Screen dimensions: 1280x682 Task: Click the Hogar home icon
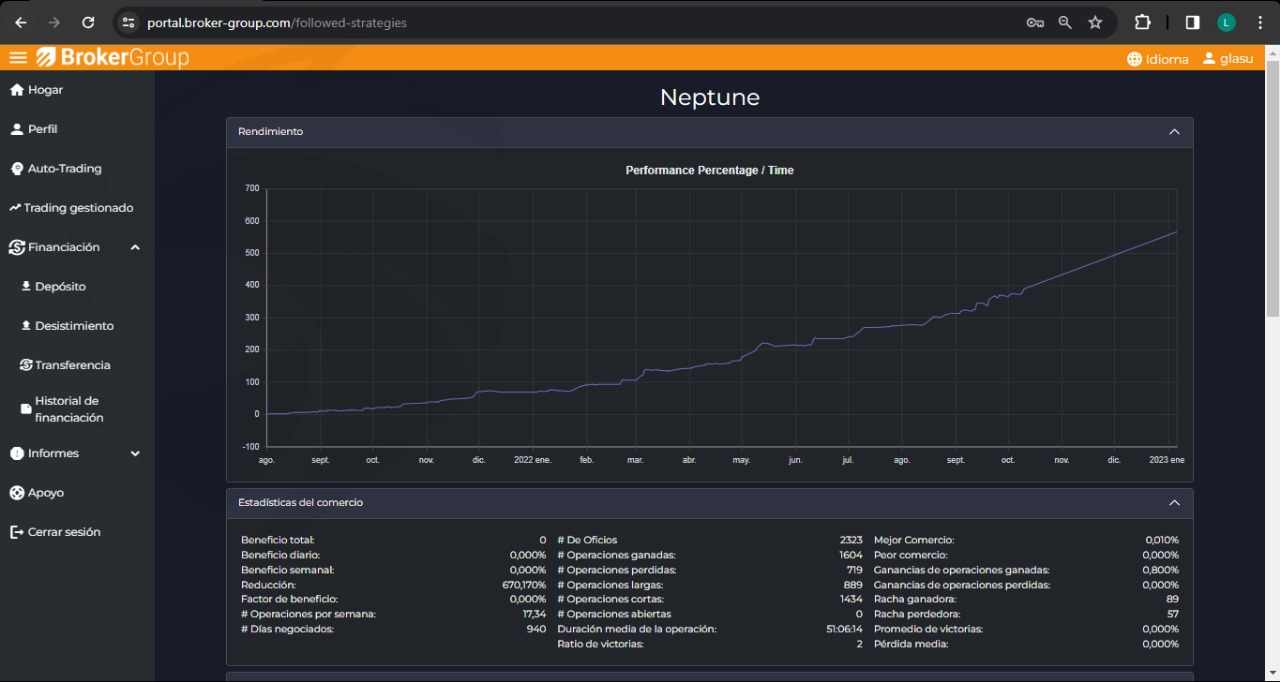(16, 90)
